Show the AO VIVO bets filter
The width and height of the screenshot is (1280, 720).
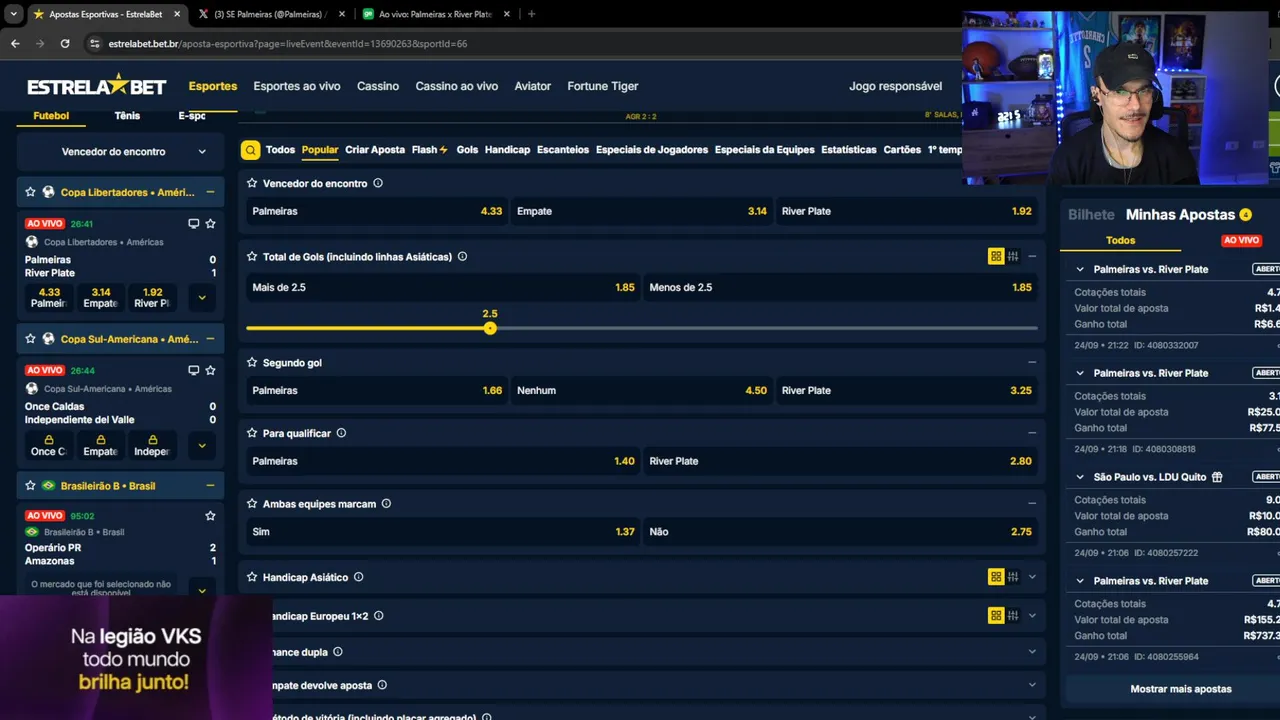[1241, 241]
